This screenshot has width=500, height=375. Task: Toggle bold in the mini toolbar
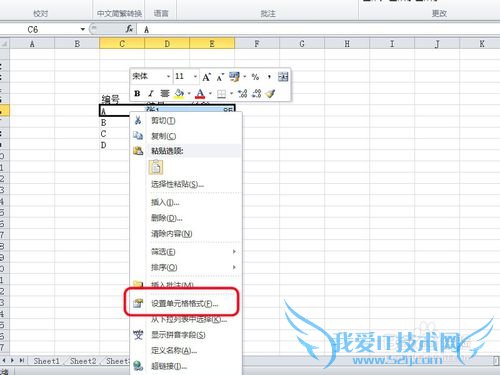[x=137, y=94]
